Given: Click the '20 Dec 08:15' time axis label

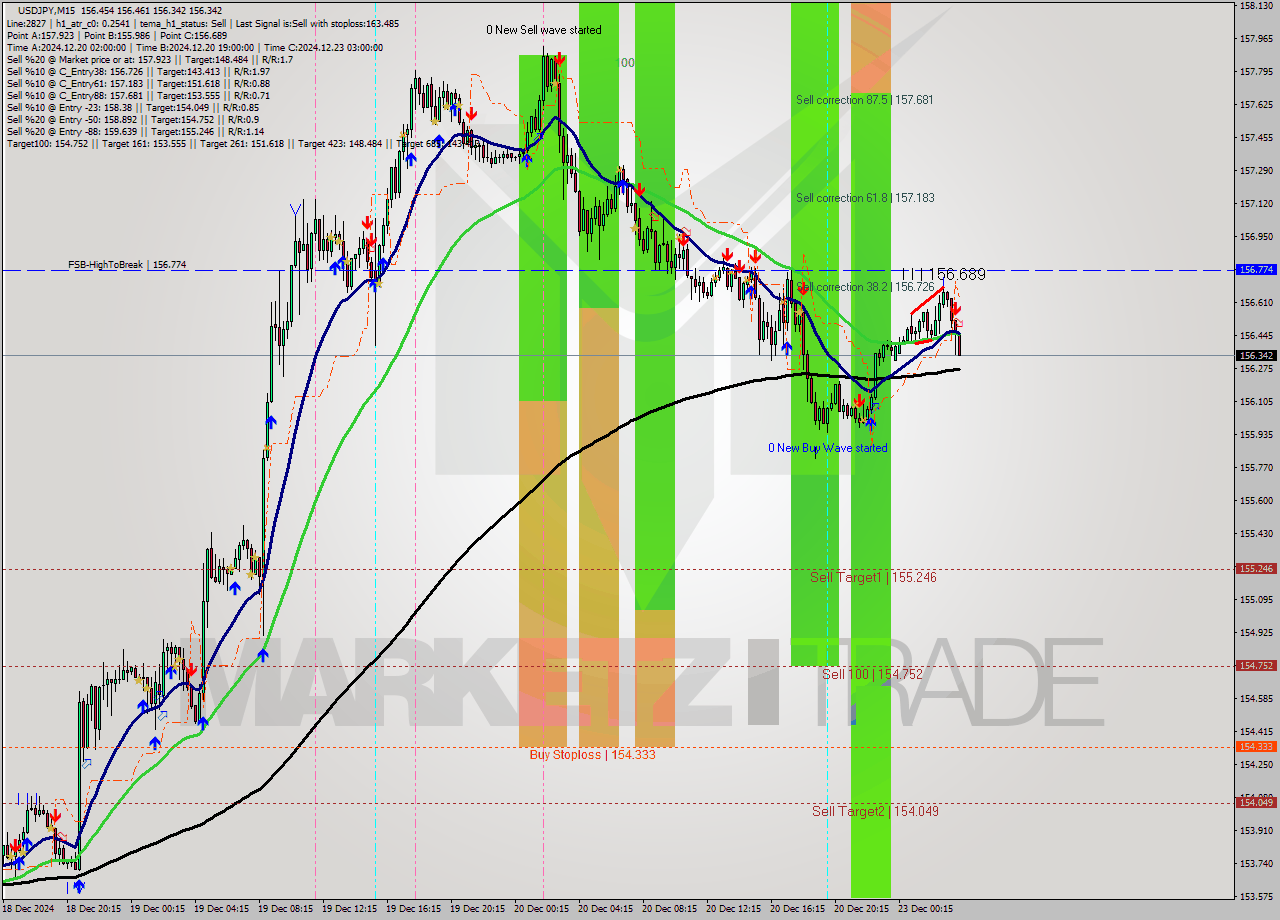Looking at the screenshot, I should tap(669, 910).
